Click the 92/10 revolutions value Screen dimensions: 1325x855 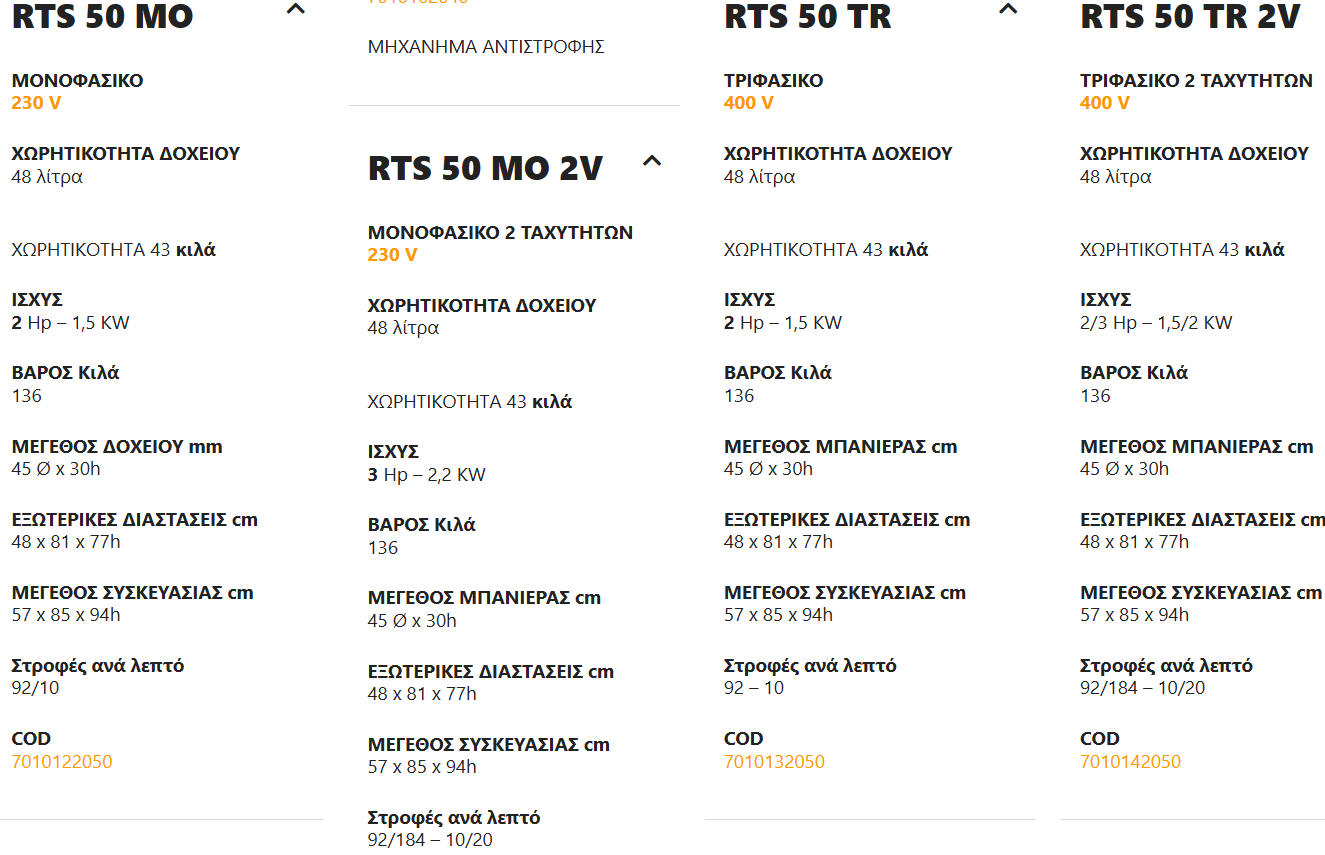coord(35,688)
